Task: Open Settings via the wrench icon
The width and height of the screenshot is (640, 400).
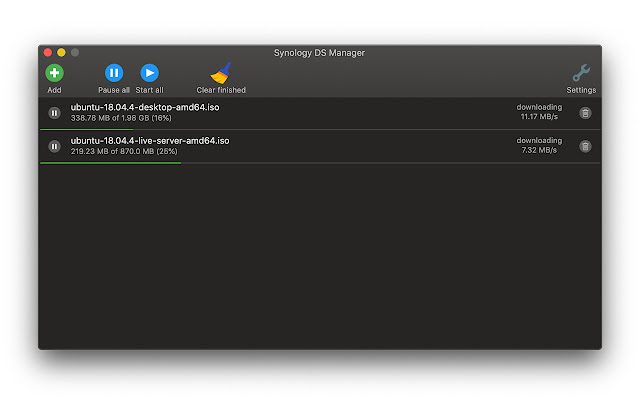Action: (x=581, y=73)
